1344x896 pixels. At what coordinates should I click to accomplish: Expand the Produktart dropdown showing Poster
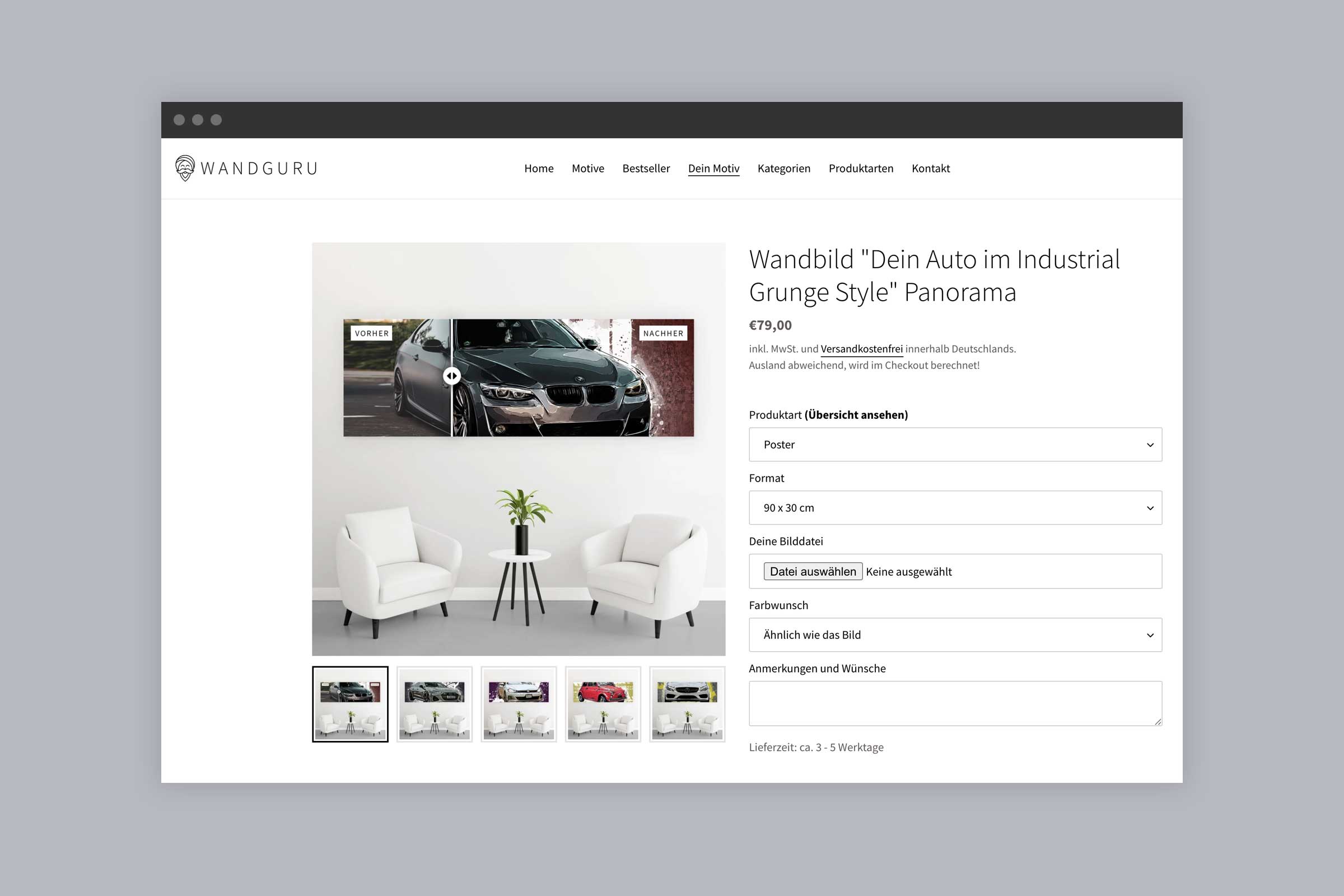click(955, 445)
